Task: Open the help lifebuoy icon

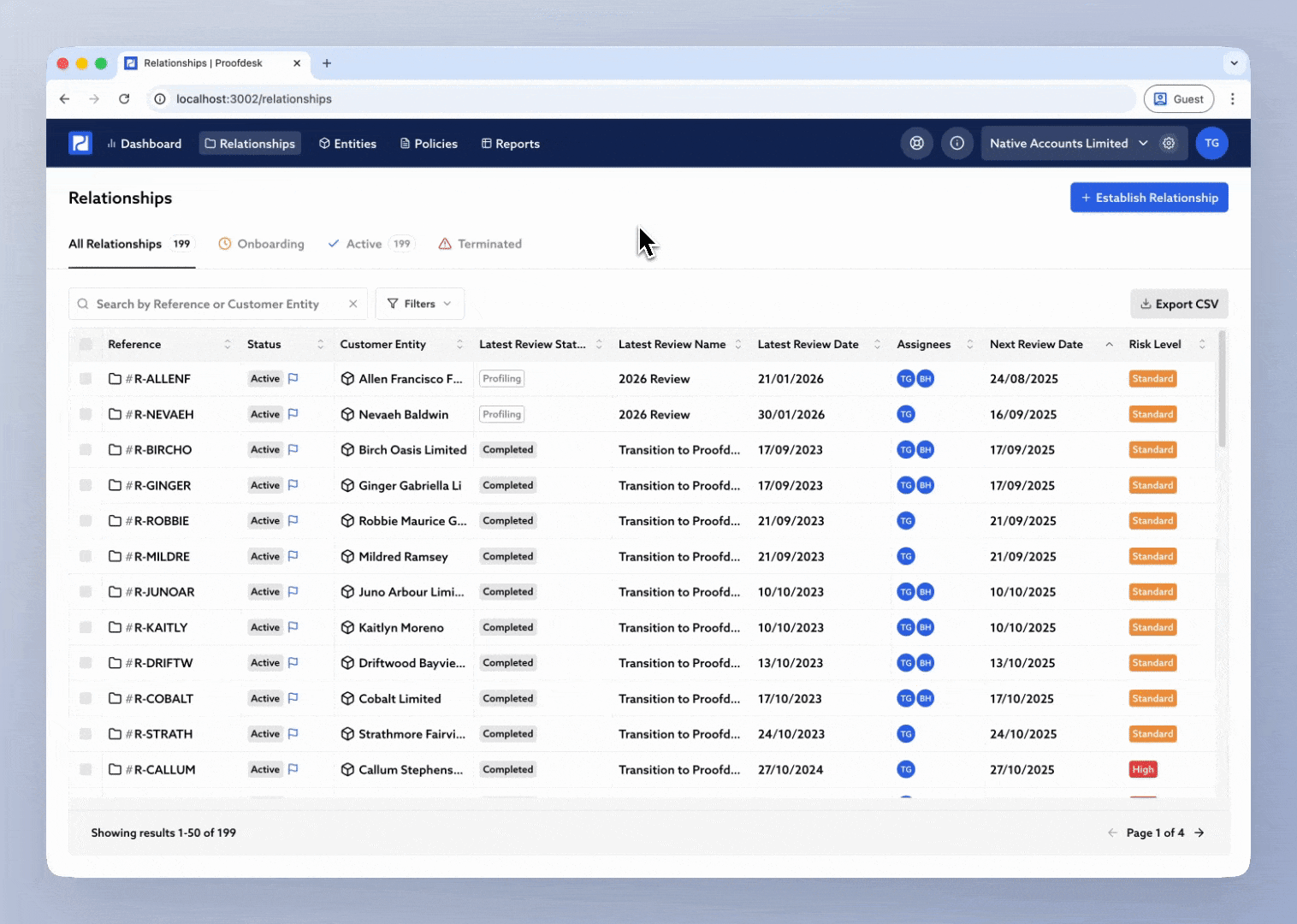Action: coord(916,143)
